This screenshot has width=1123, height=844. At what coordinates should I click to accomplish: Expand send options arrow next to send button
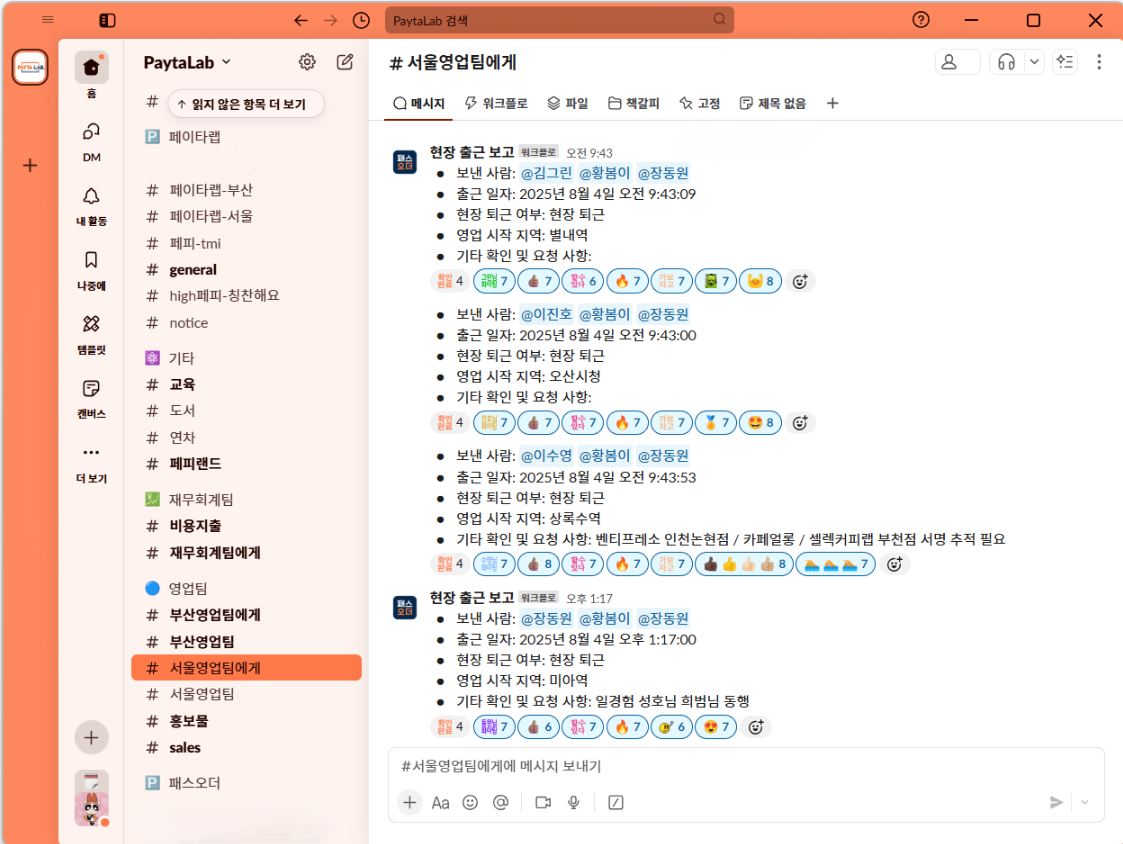tap(1085, 802)
